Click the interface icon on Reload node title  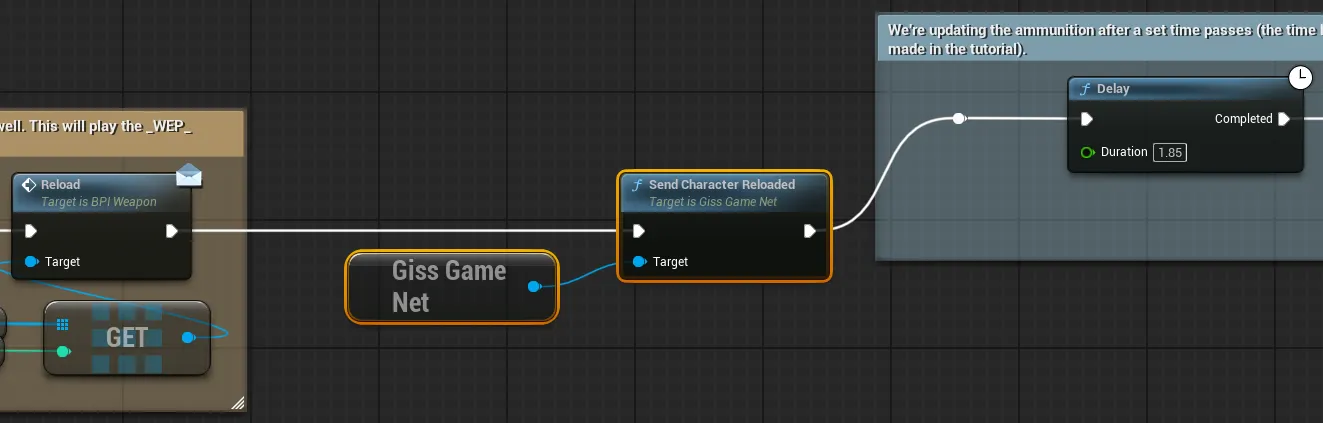click(x=29, y=185)
